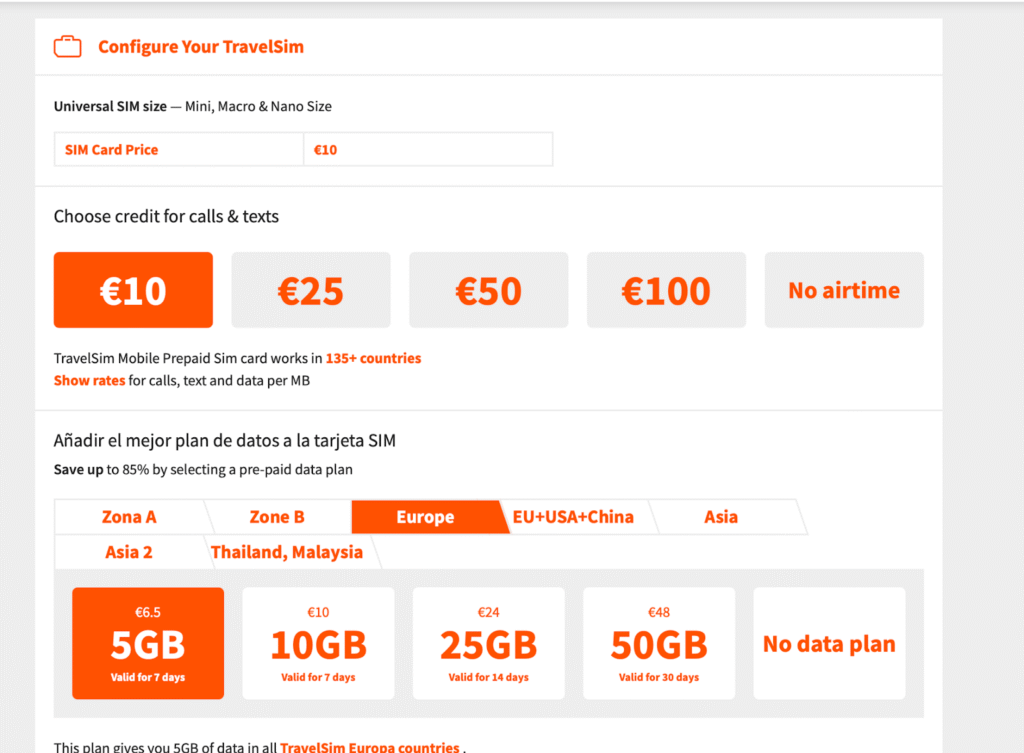Image resolution: width=1024 pixels, height=753 pixels.
Task: Select €10 credit for calls & texts
Action: tap(133, 290)
